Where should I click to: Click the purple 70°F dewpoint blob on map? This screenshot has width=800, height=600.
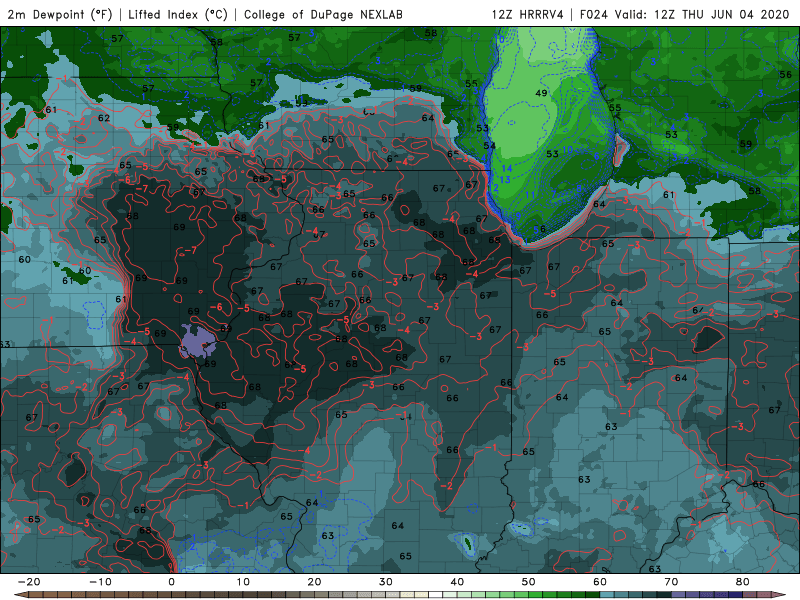(198, 342)
